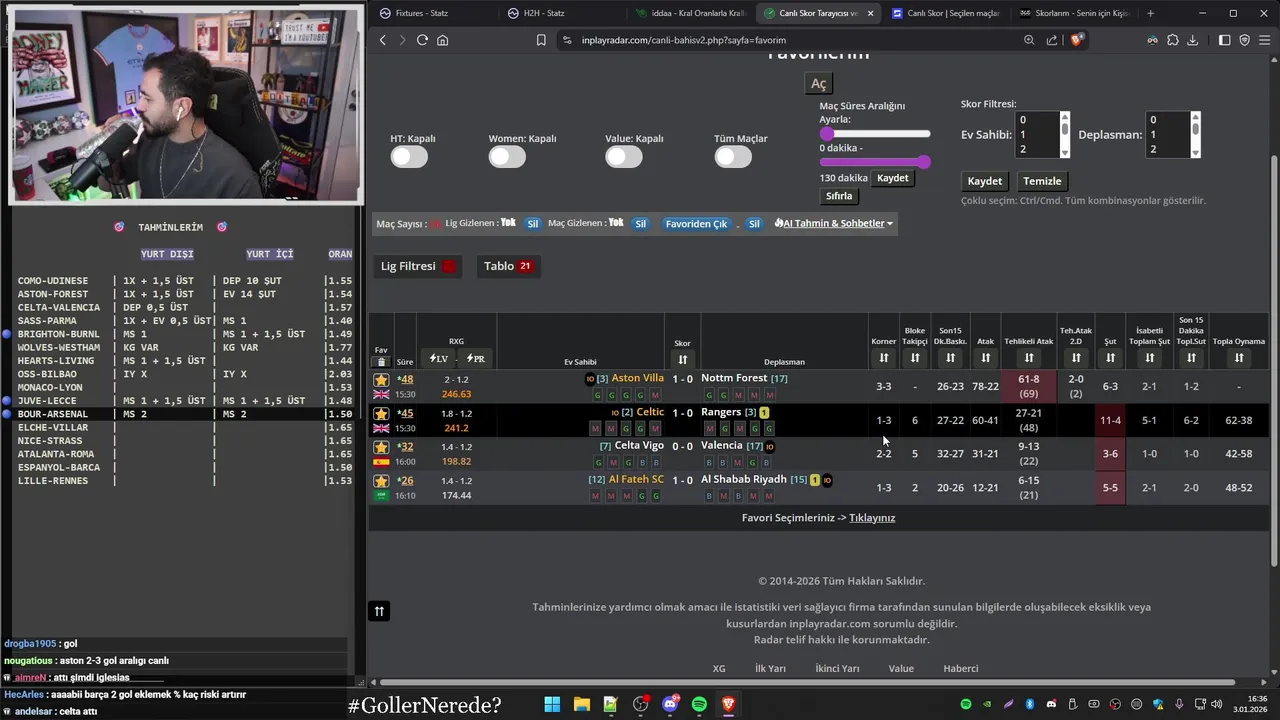Select score 1 in Ev Sahibi listbox
This screenshot has width=1280, height=720.
1036,134
